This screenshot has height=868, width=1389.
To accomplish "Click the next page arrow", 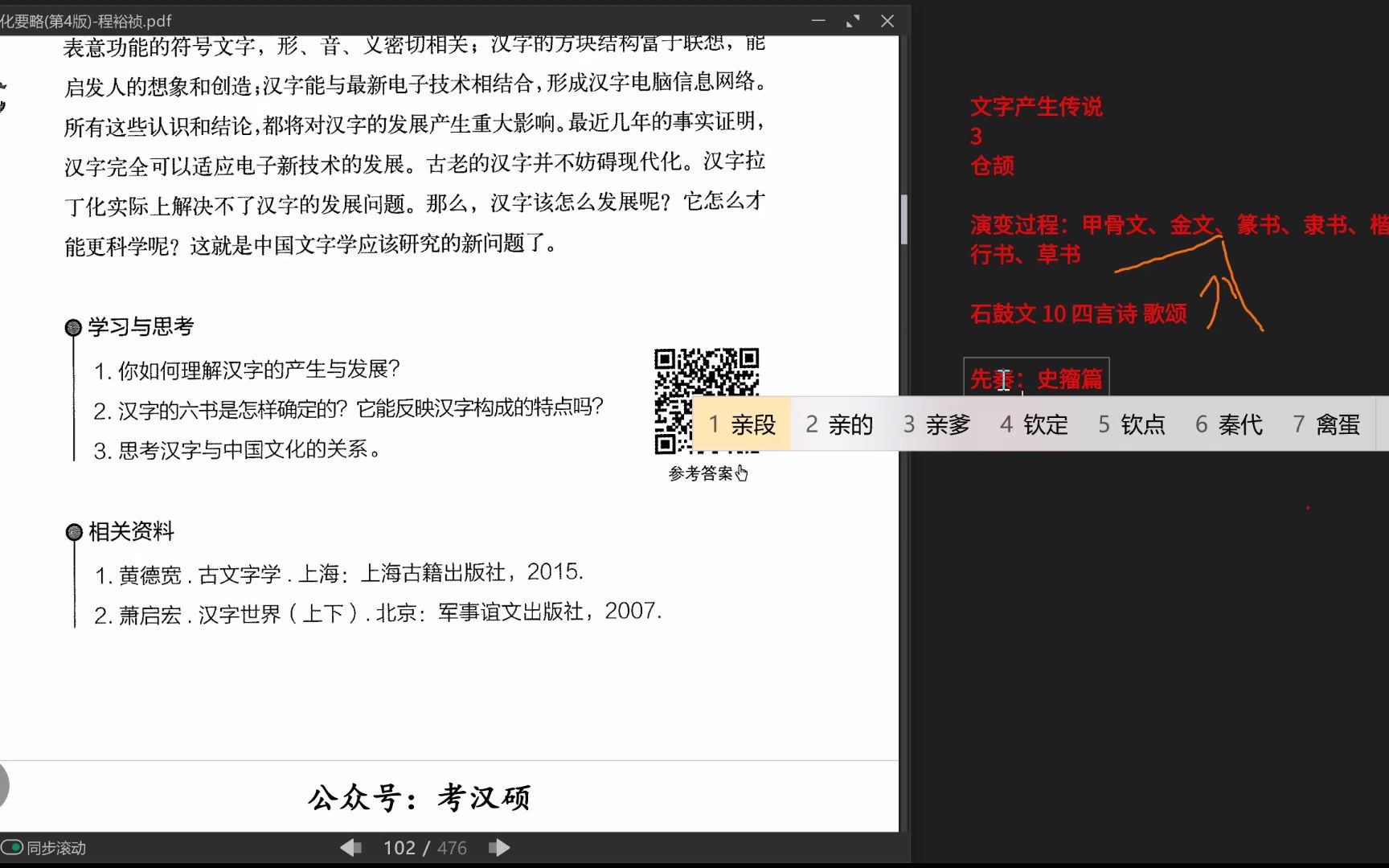I will [x=500, y=847].
